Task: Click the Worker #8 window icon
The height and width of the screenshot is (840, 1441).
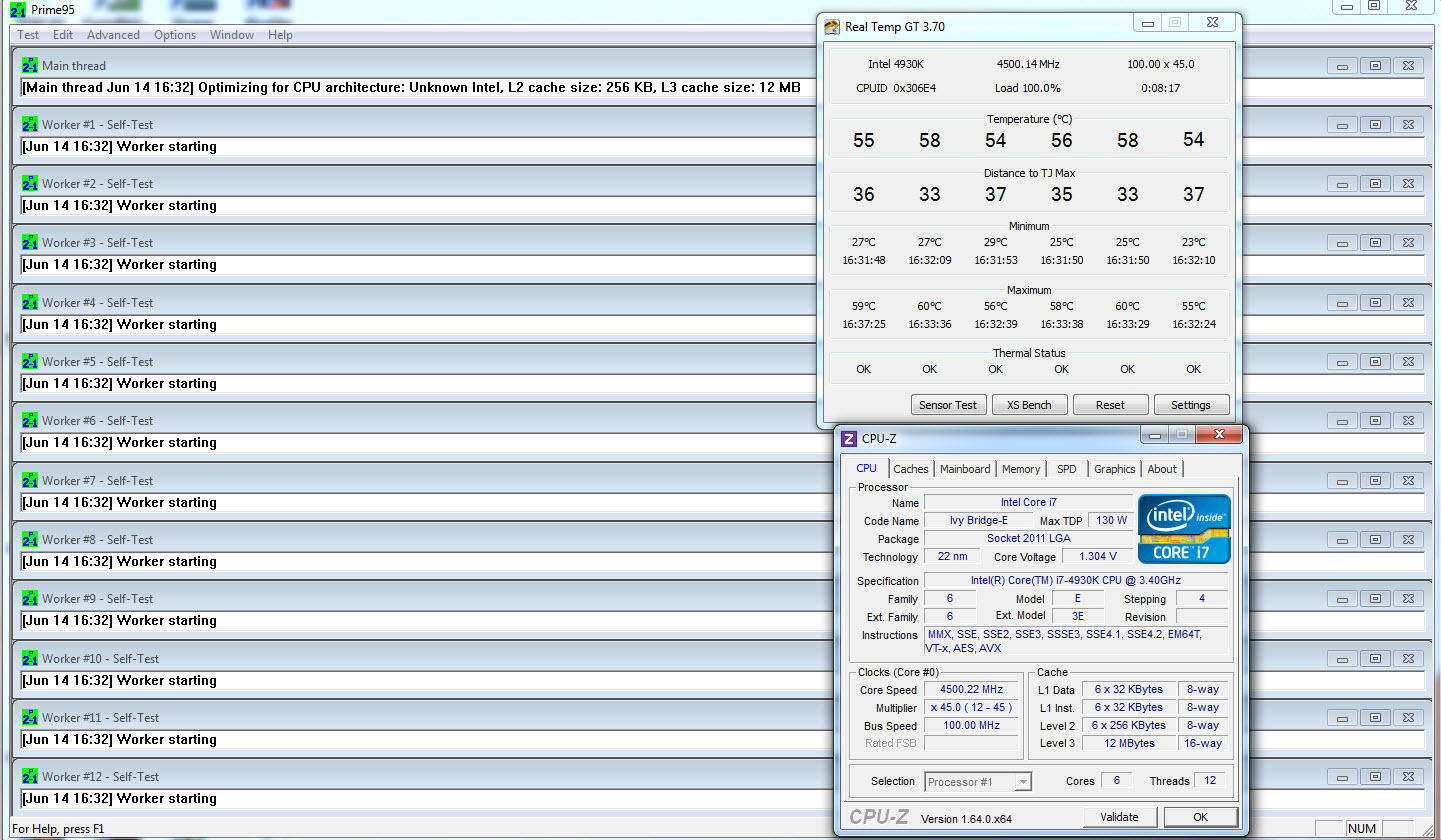Action: pyautogui.click(x=30, y=540)
